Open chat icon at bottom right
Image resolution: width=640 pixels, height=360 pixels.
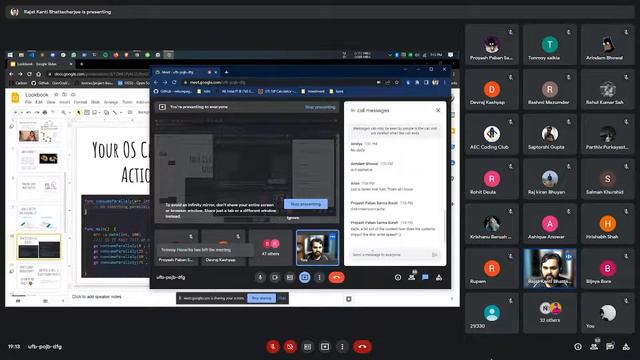tap(610, 347)
